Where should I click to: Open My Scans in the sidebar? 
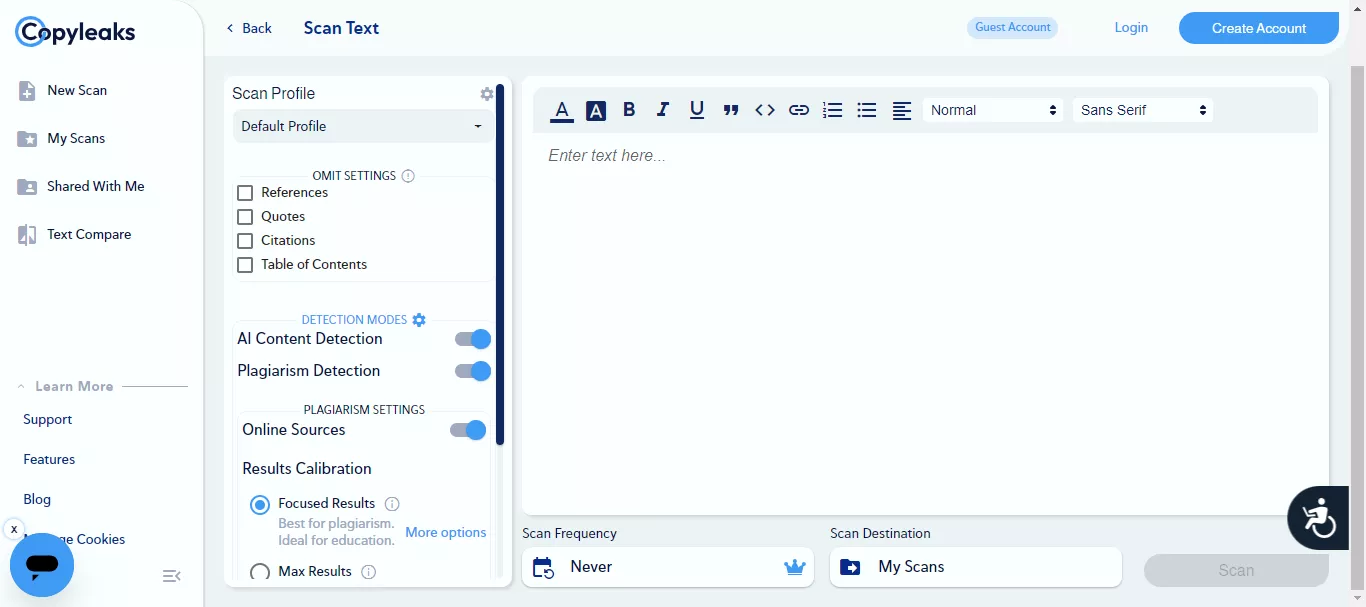tap(76, 138)
